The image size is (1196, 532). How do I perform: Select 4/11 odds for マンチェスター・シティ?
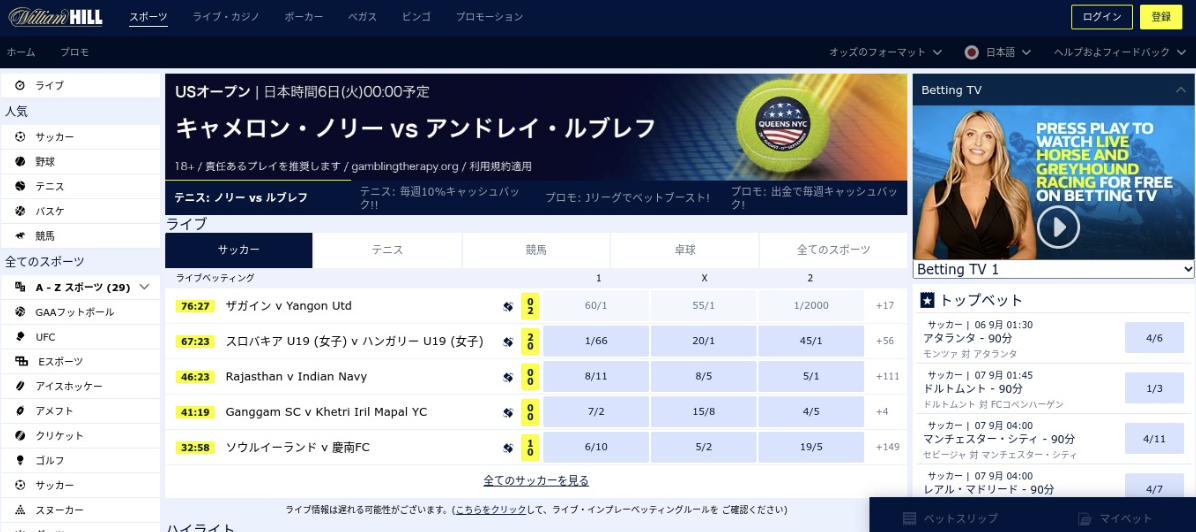(x=1154, y=439)
